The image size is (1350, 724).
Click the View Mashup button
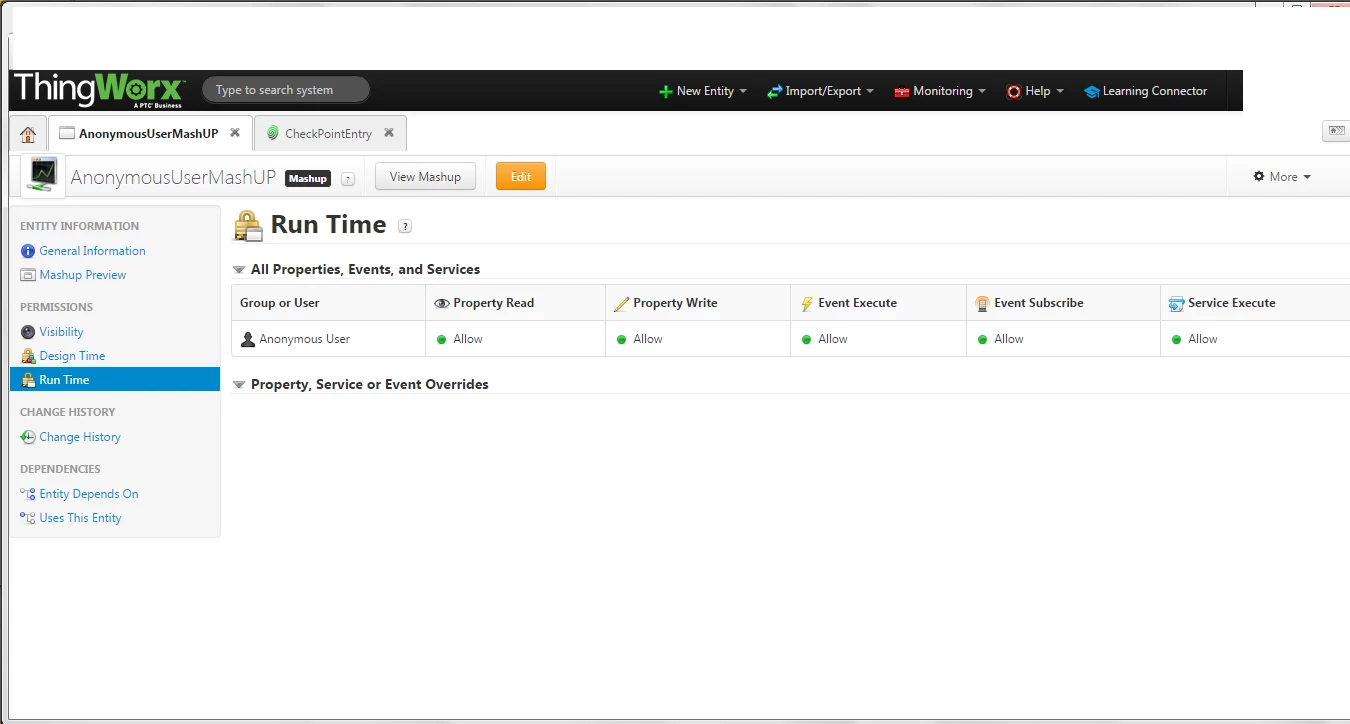coord(425,177)
